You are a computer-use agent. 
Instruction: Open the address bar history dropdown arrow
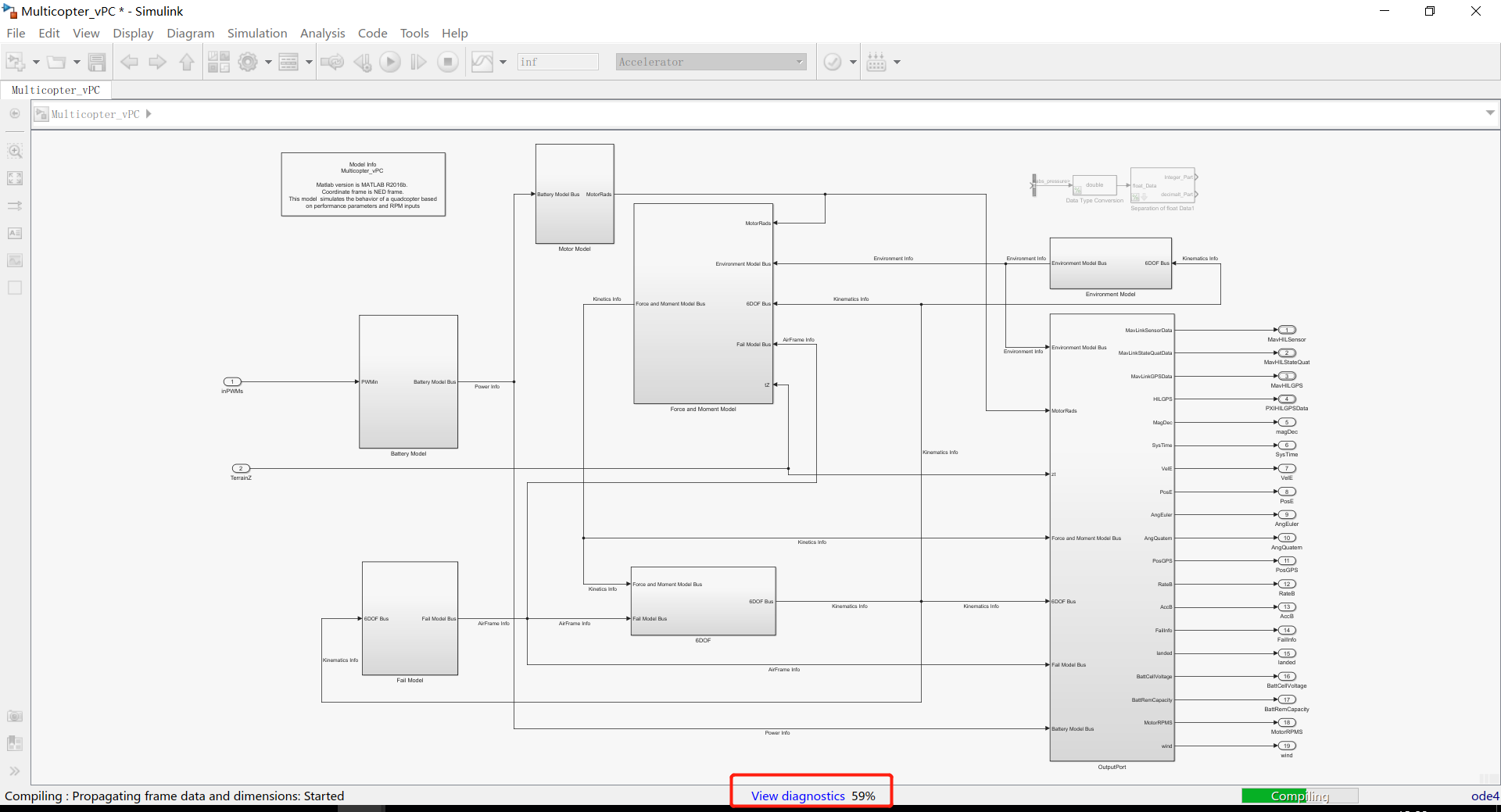coord(1490,113)
